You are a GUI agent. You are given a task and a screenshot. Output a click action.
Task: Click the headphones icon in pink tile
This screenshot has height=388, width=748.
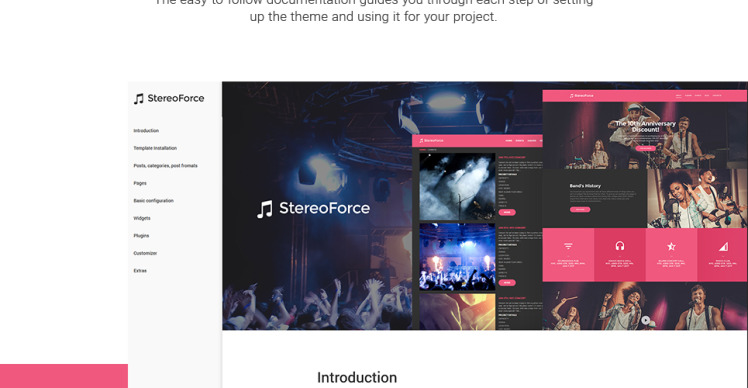(x=619, y=246)
